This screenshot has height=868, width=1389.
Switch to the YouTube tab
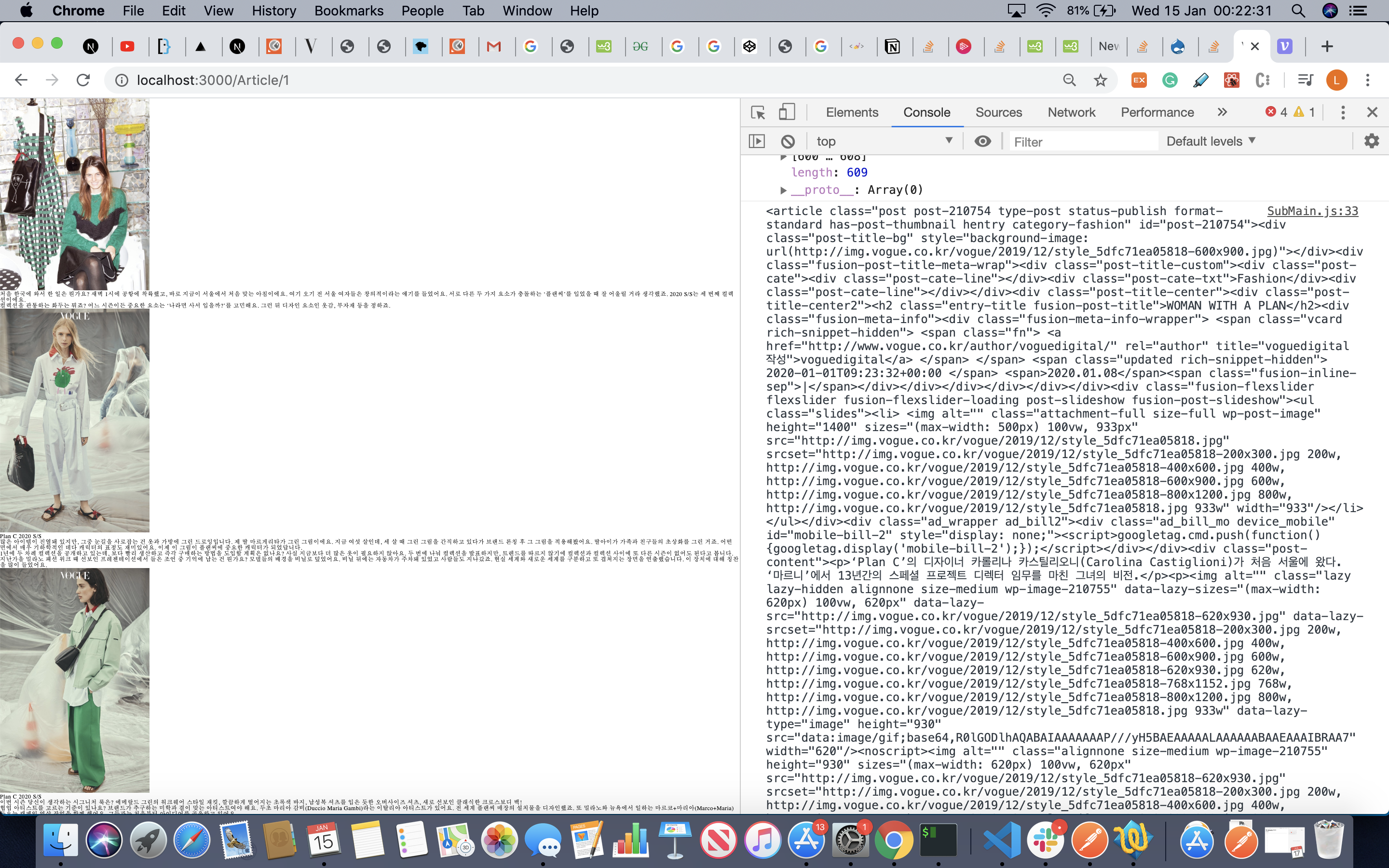pyautogui.click(x=127, y=46)
